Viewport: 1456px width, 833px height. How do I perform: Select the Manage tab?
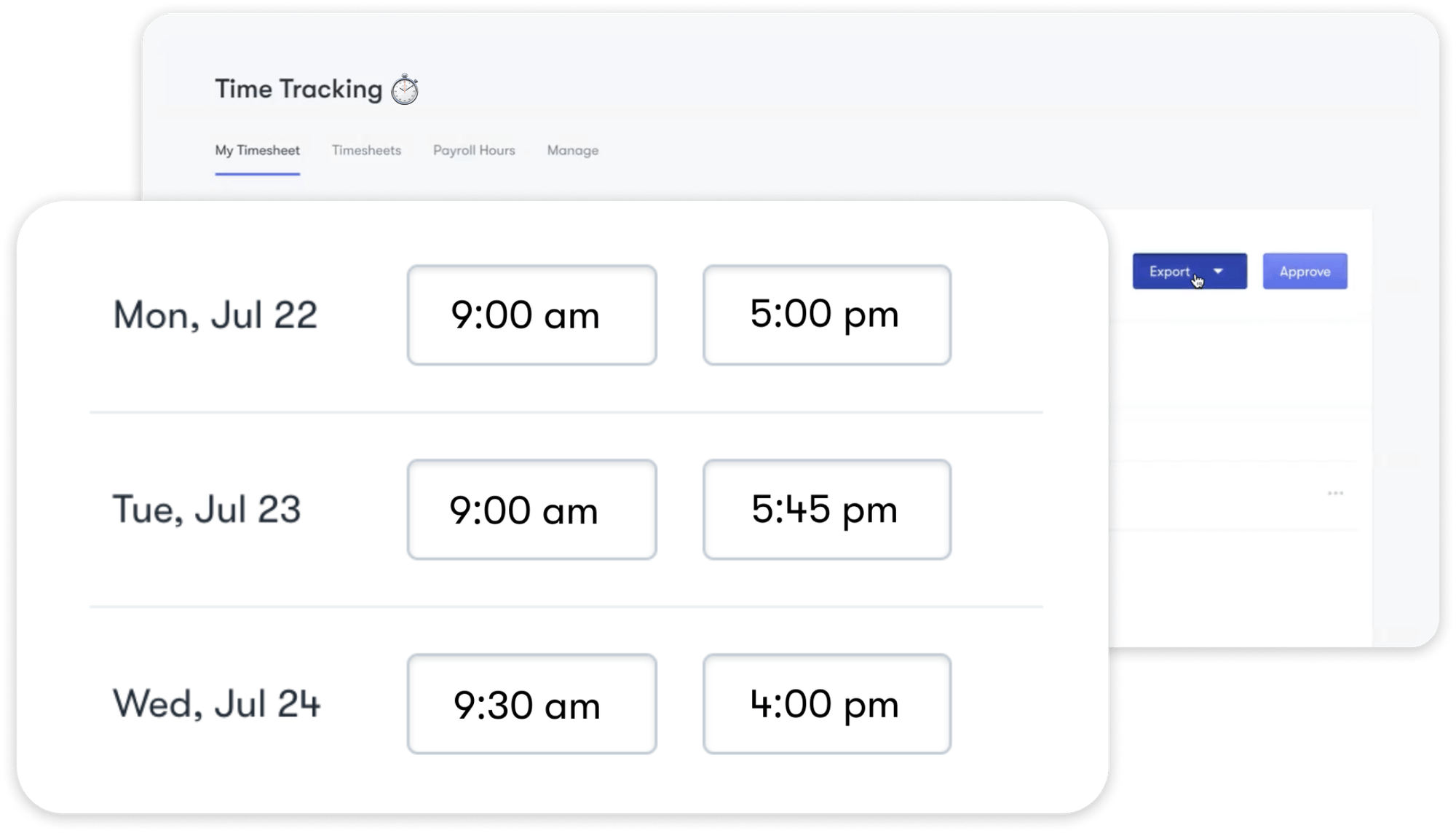click(x=573, y=151)
